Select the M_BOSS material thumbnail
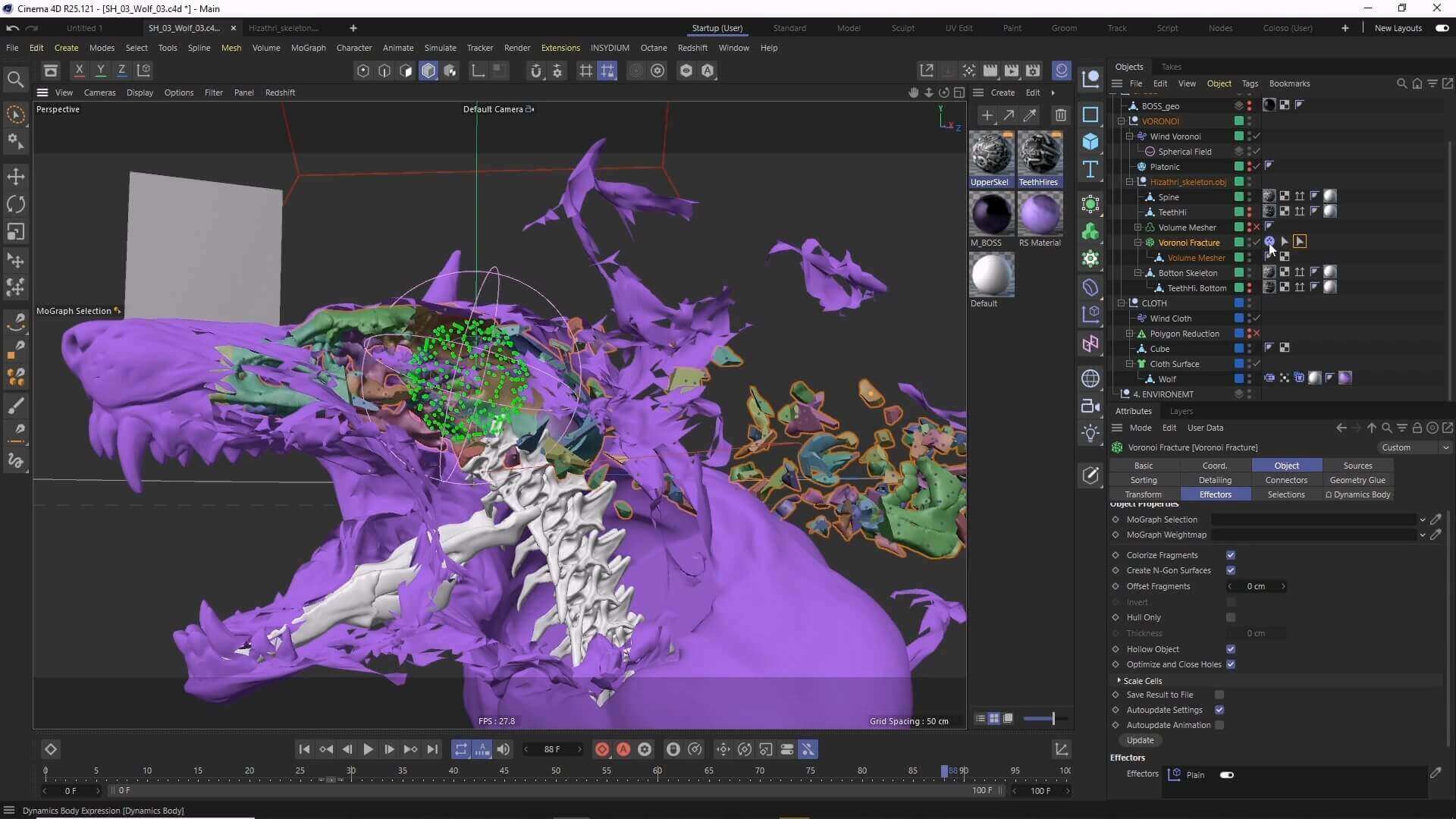Screen dimensions: 1456x819 [x=991, y=214]
